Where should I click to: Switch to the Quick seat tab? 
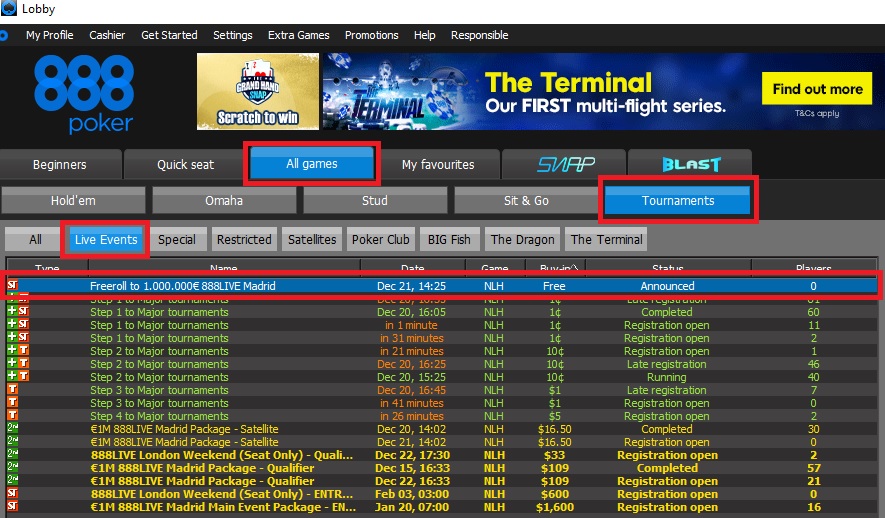(x=185, y=165)
